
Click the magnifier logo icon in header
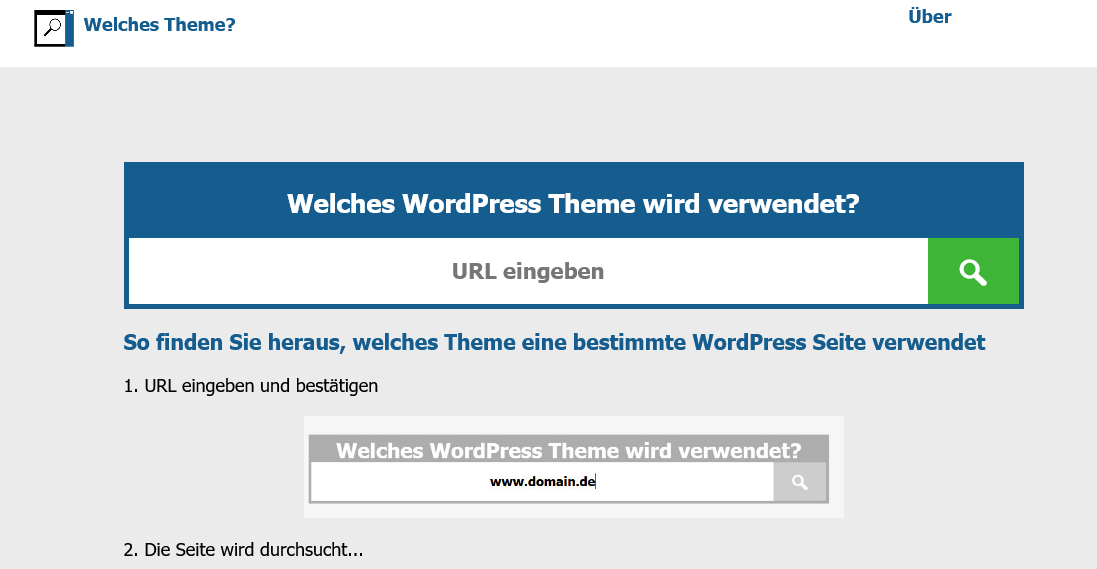(x=54, y=29)
